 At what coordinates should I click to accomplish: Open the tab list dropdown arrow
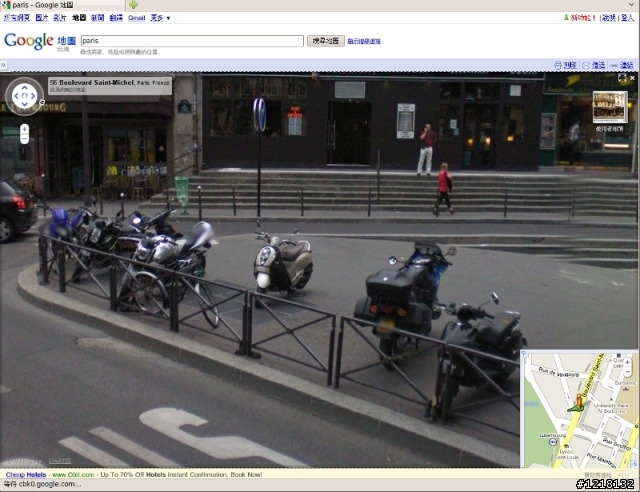631,5
